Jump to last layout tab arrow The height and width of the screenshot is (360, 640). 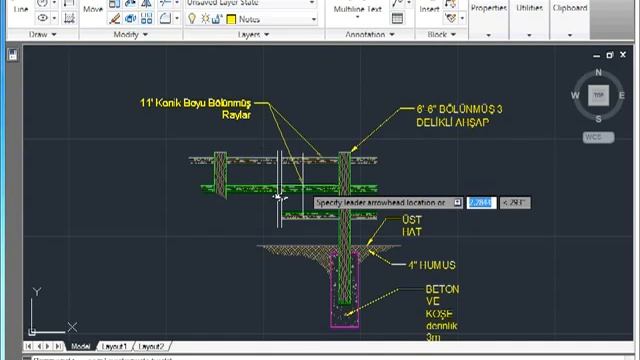(x=58, y=346)
